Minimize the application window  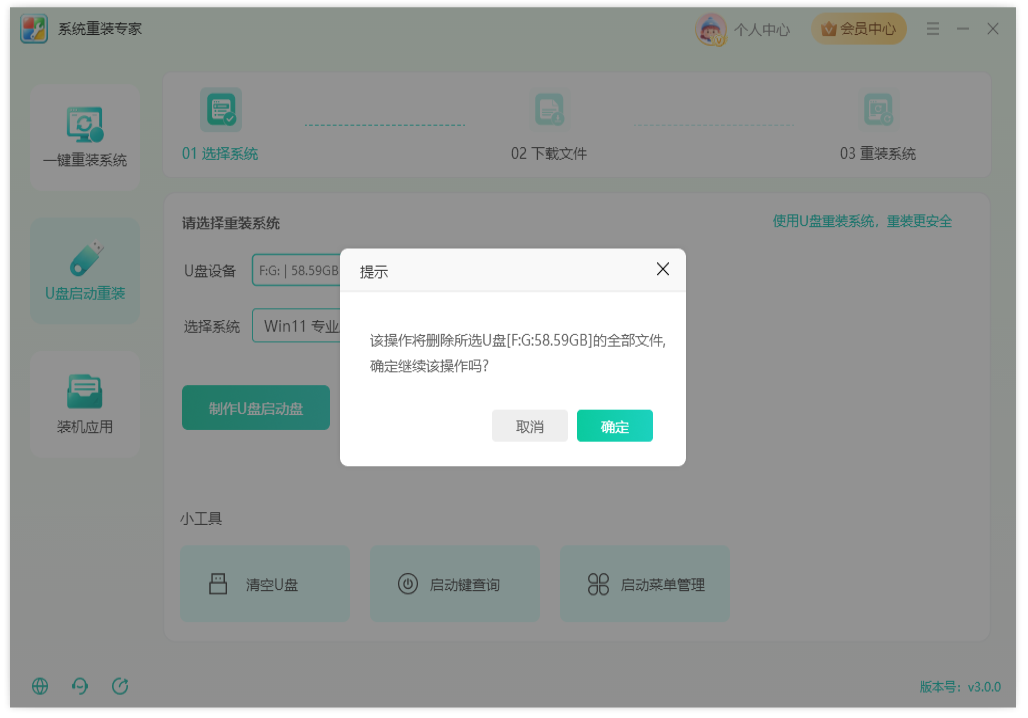(962, 29)
